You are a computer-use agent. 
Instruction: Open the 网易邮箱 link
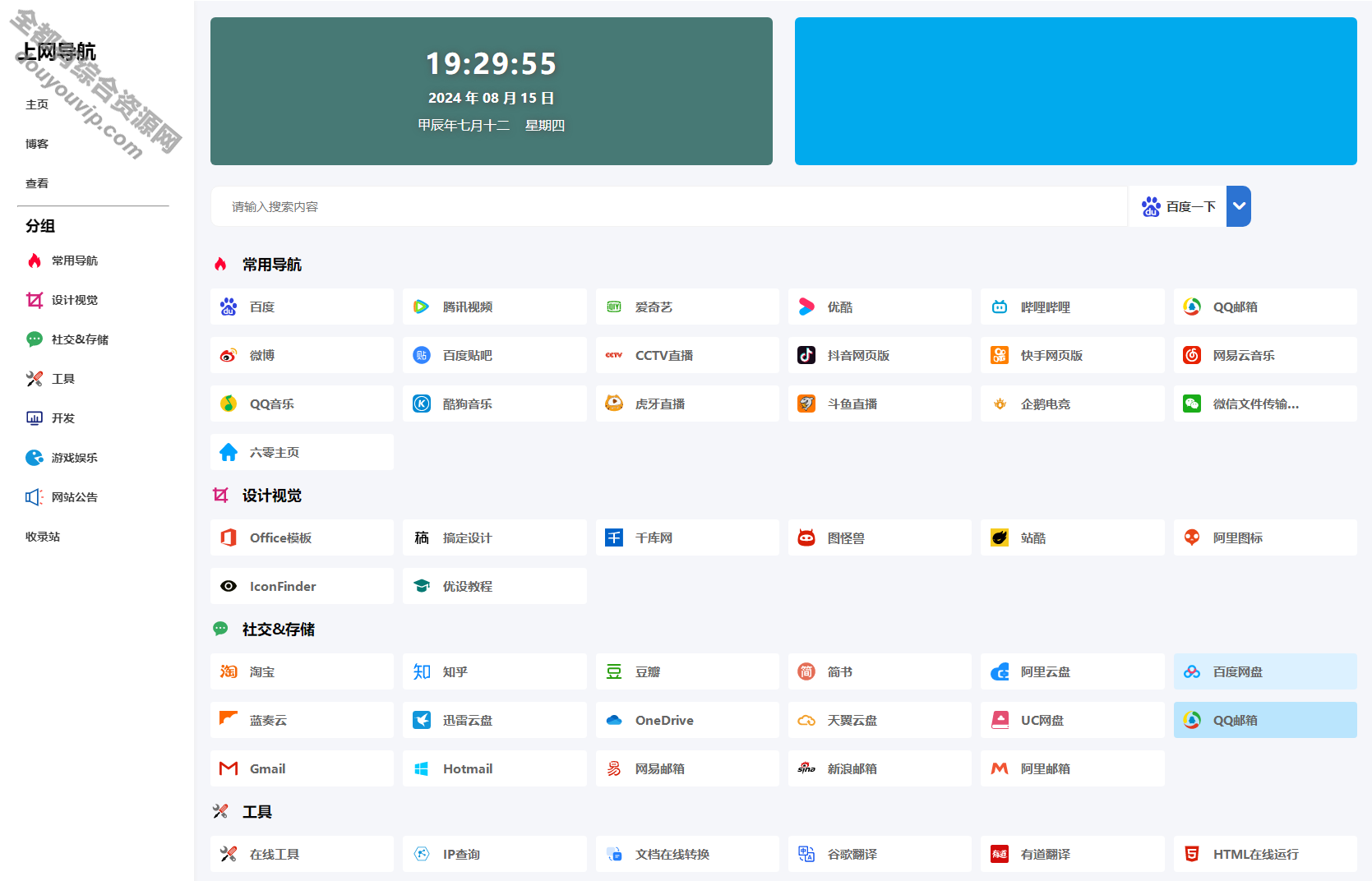(x=687, y=768)
